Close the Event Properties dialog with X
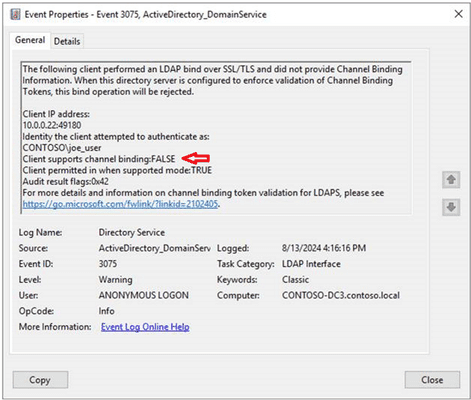471x400 pixels. 459,14
